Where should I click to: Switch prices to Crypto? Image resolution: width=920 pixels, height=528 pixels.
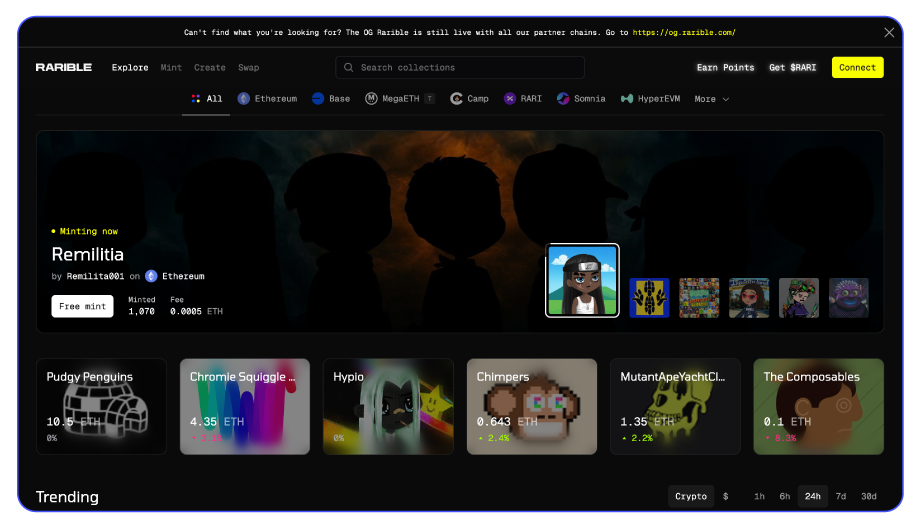[x=691, y=496]
